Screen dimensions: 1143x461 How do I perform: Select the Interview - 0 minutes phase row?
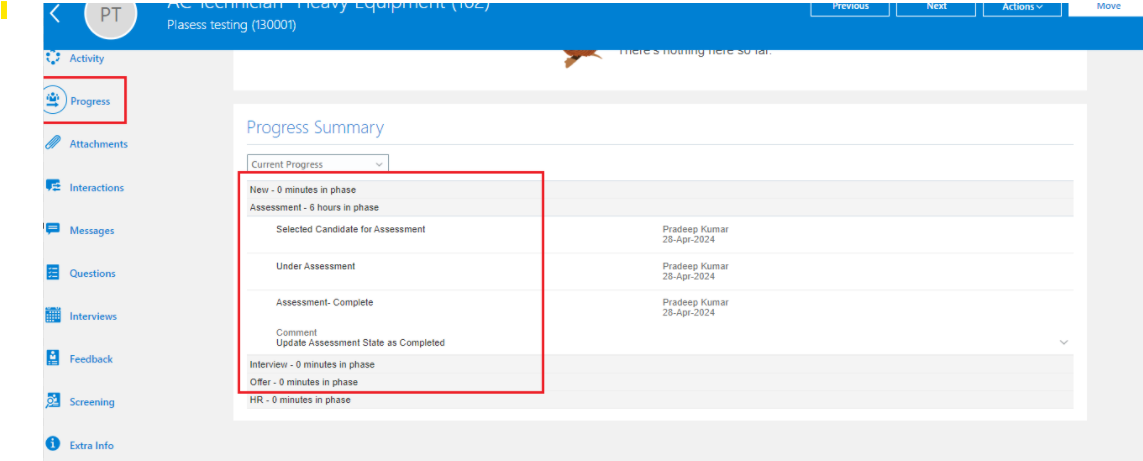660,364
